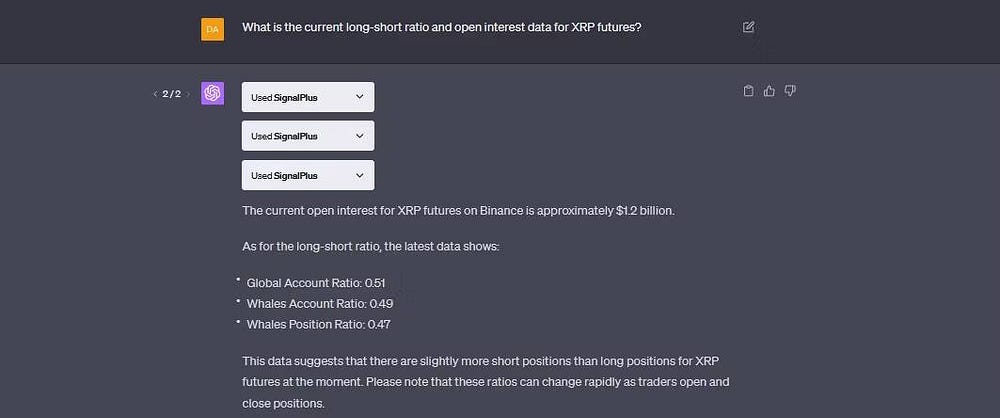The height and width of the screenshot is (418, 1000).
Task: Click the 'As for the long-short ratio' sentence
Action: (x=370, y=246)
